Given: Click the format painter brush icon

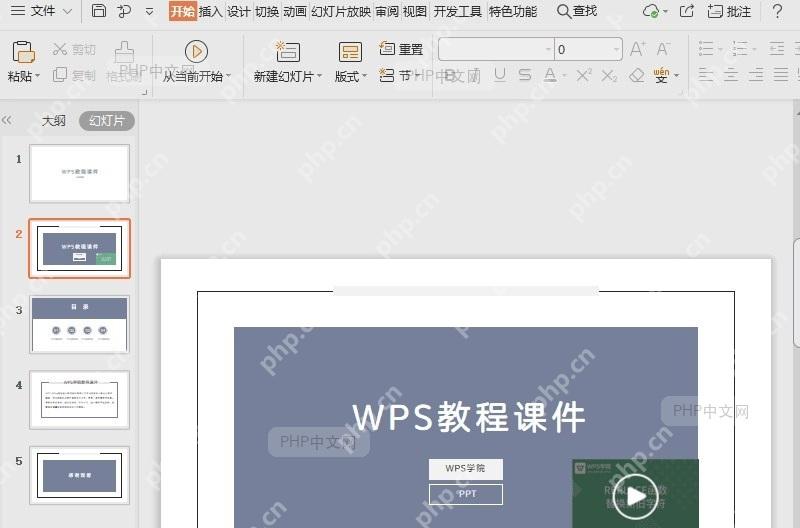Looking at the screenshot, I should click(x=124, y=52).
